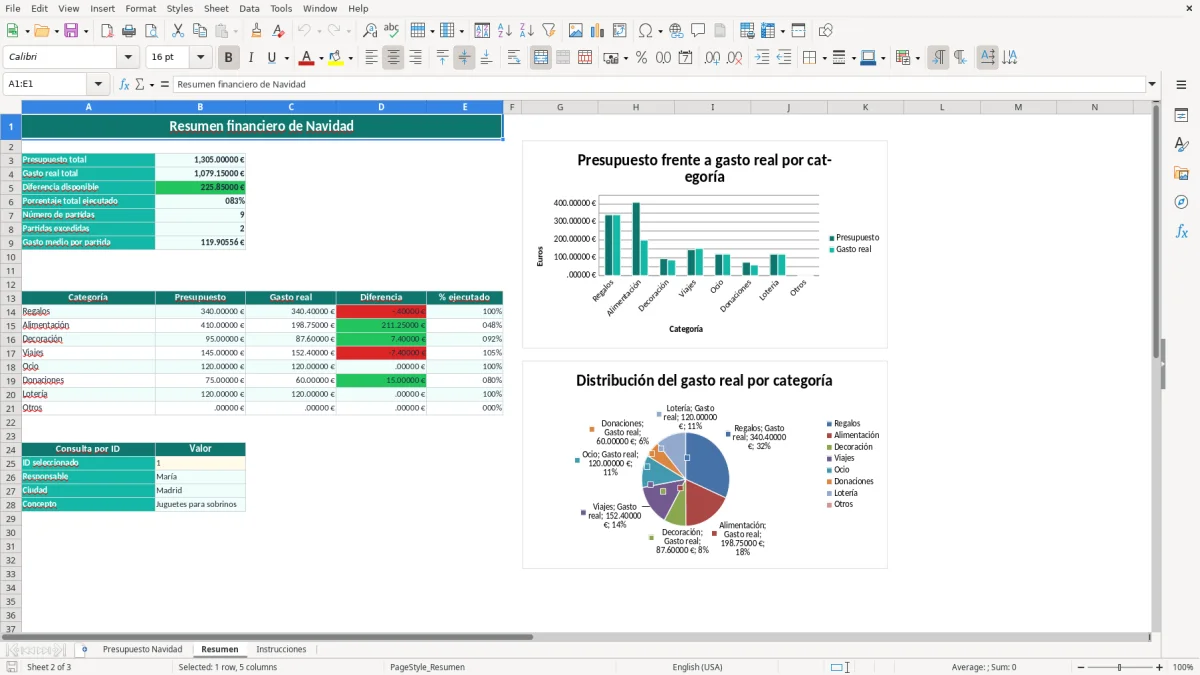Click the Save document icon
This screenshot has width=1200, height=675.
(71, 31)
